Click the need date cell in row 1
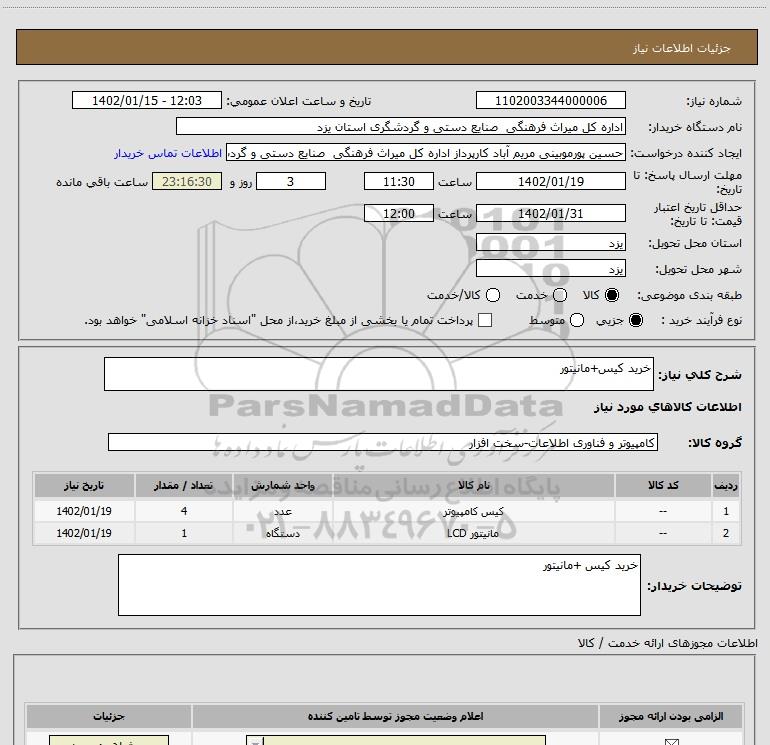 click(x=84, y=511)
